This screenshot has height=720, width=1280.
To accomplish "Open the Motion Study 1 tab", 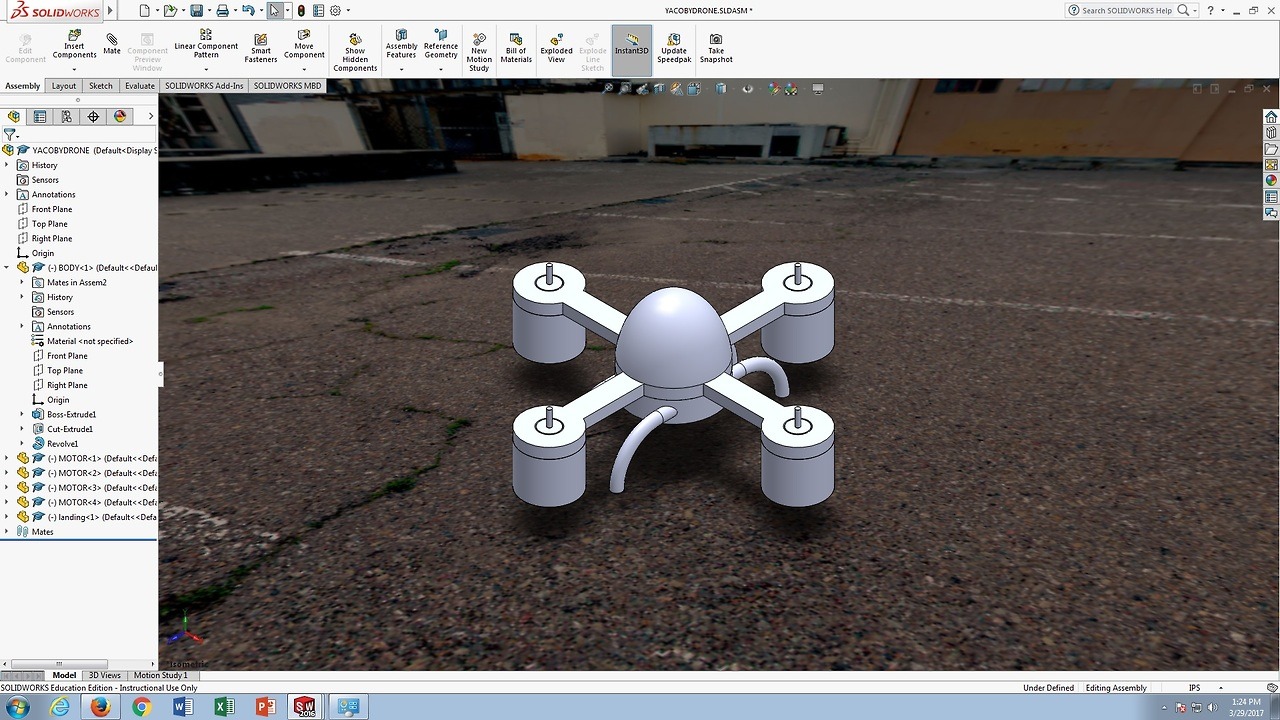I will (x=160, y=675).
